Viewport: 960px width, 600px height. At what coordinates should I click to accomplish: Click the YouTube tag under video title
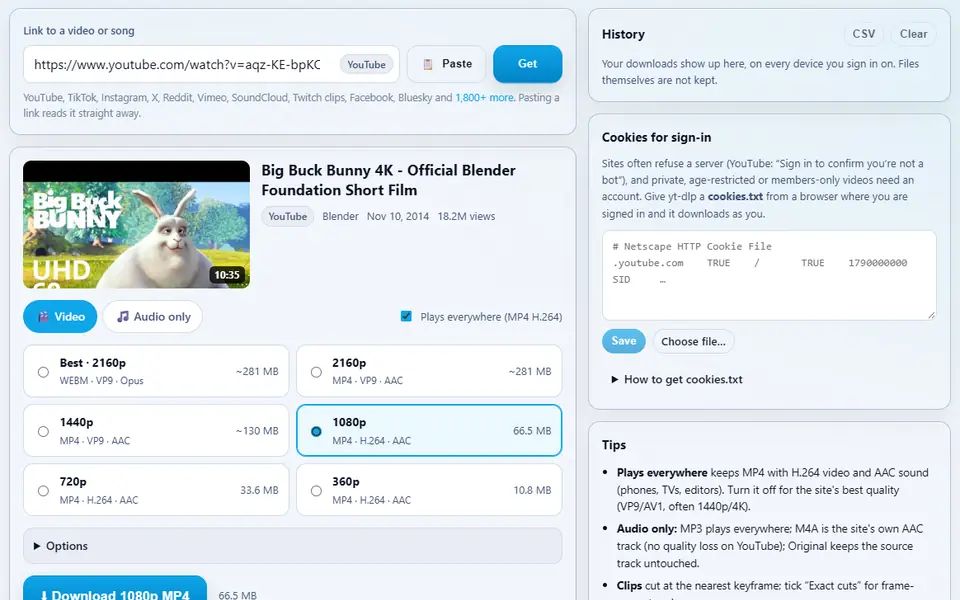288,216
